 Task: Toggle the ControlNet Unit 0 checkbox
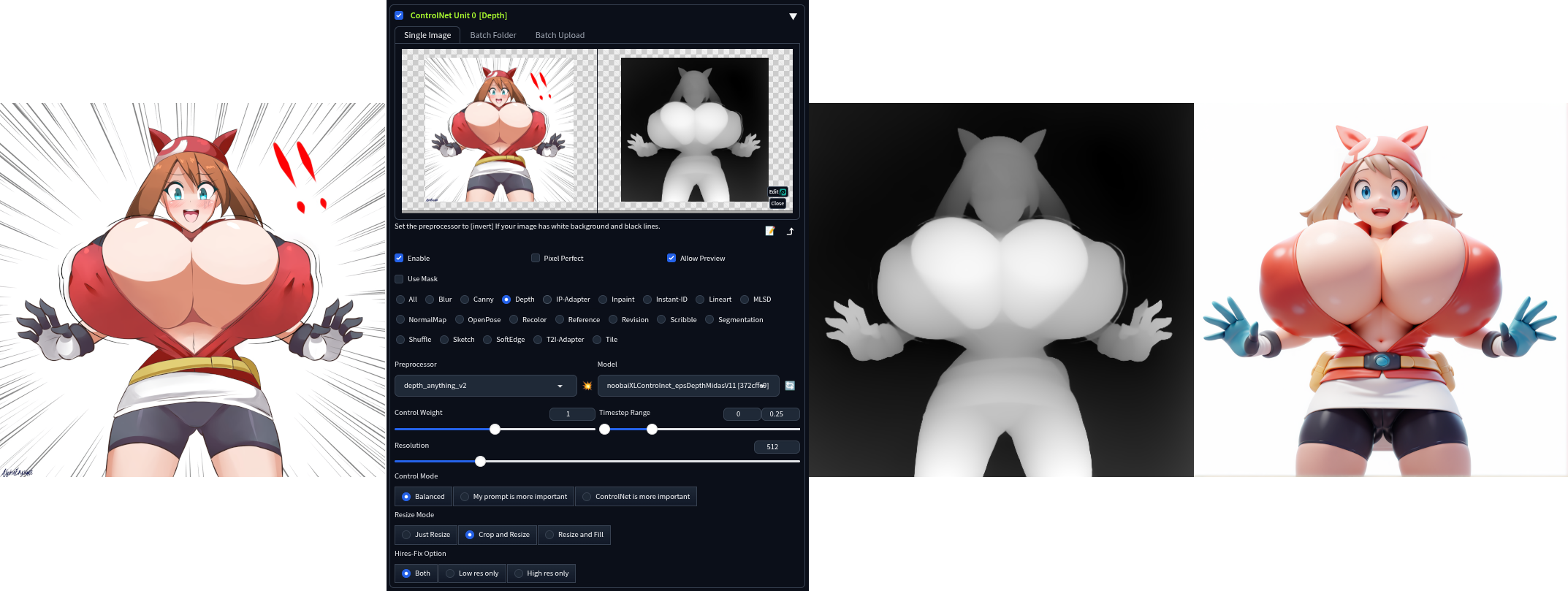pyautogui.click(x=399, y=15)
